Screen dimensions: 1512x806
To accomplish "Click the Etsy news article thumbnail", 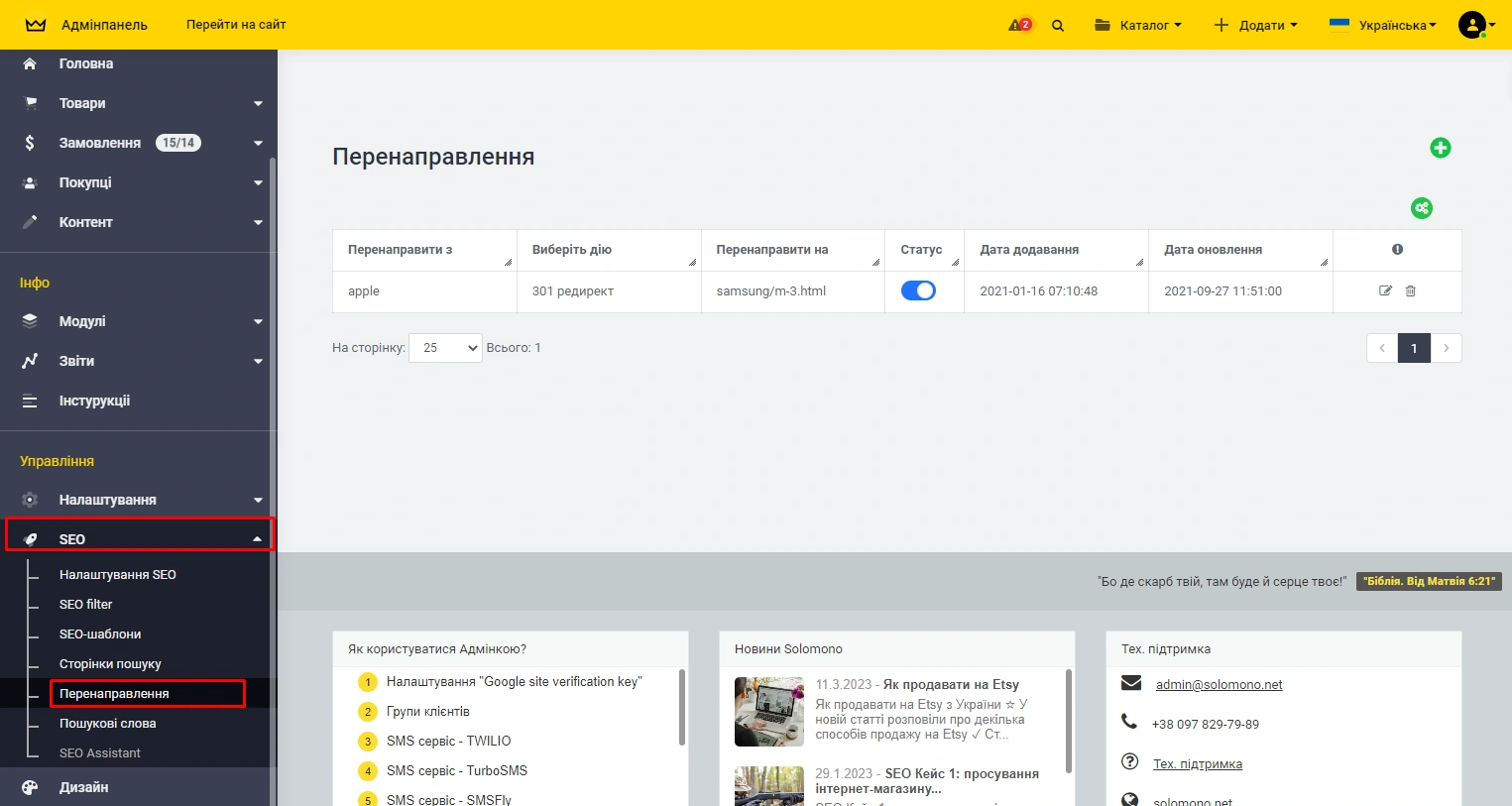I will point(769,711).
